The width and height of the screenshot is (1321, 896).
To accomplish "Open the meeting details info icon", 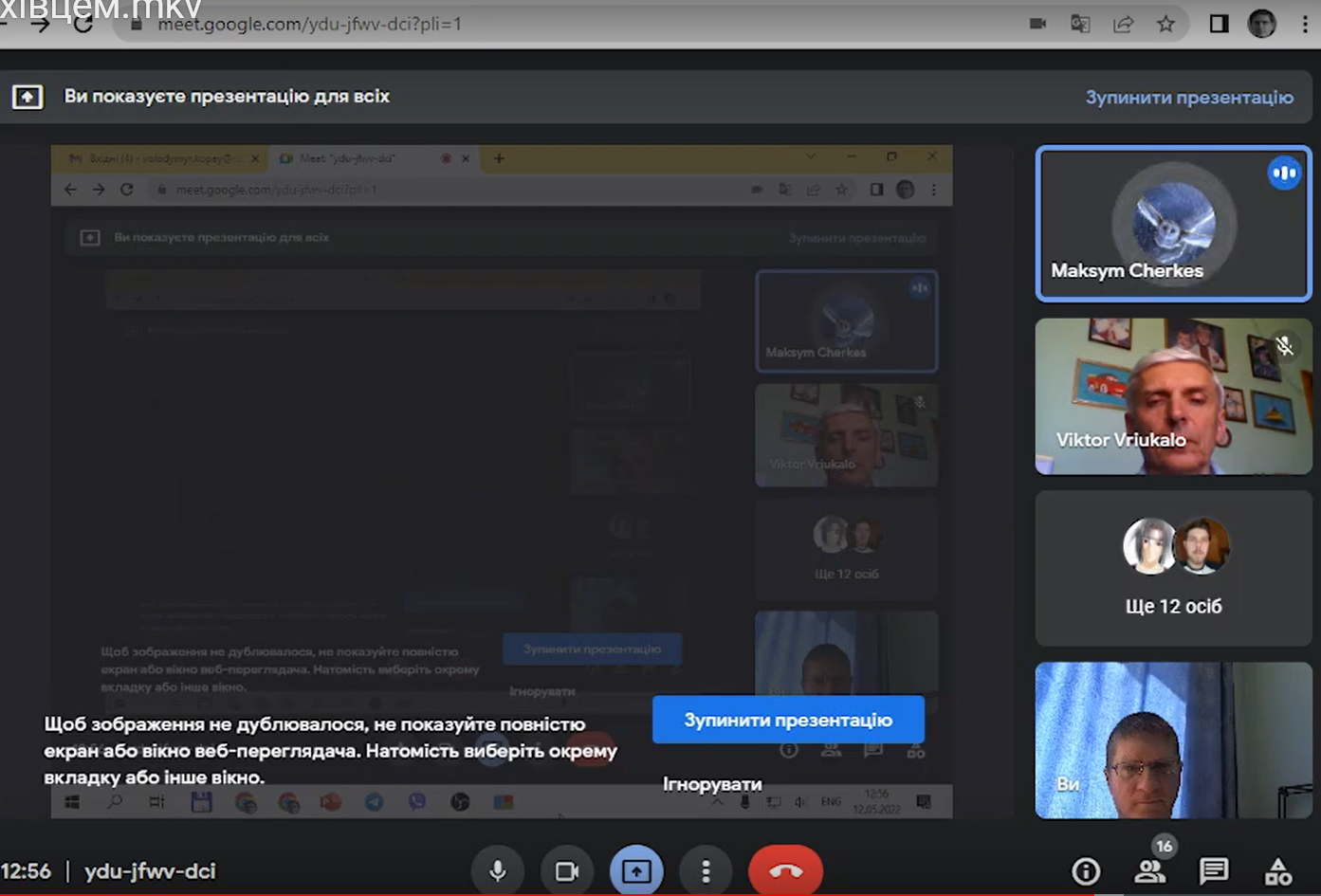I will point(1086,870).
